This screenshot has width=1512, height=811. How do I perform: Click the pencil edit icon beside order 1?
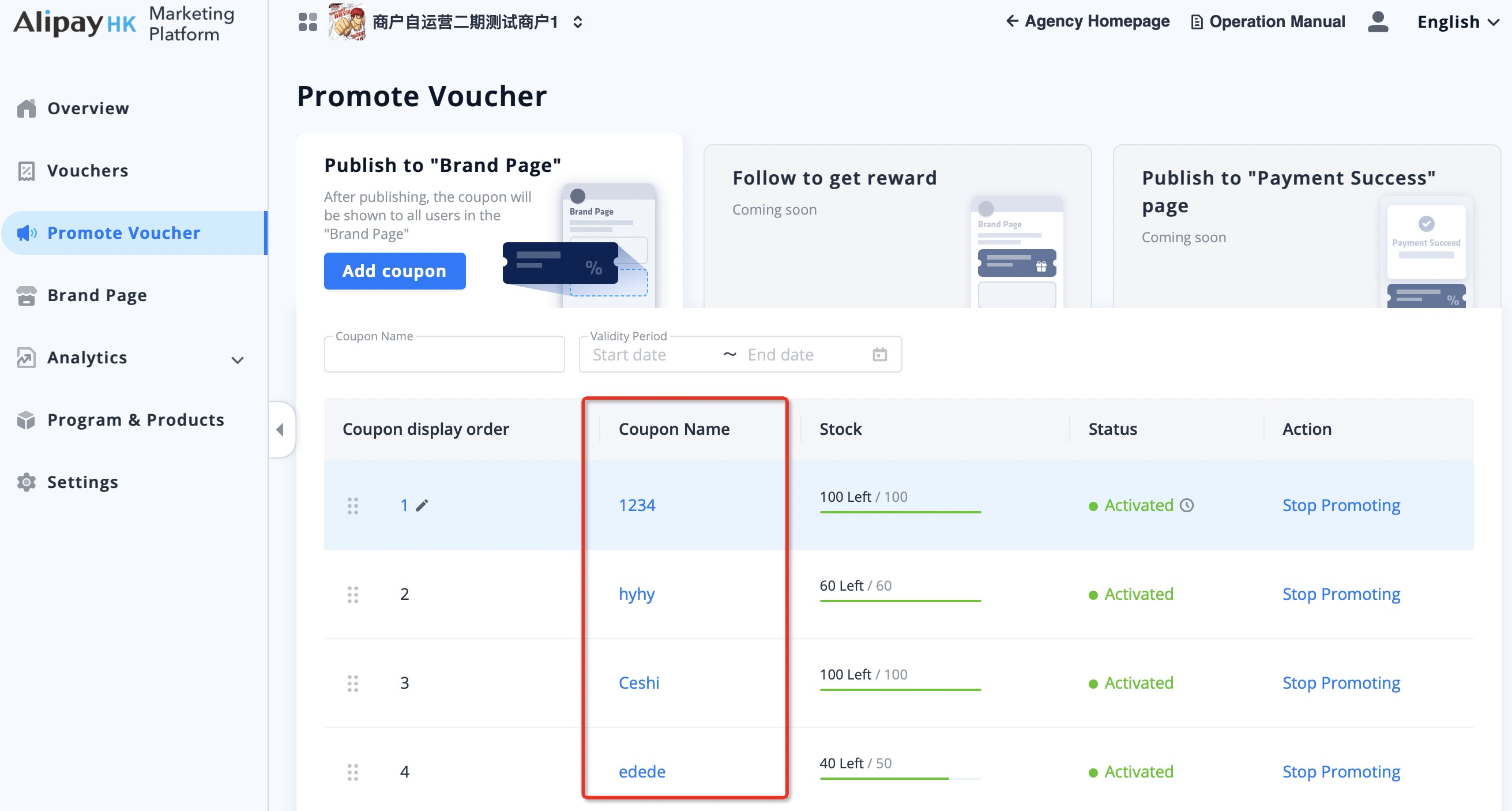pyautogui.click(x=422, y=505)
